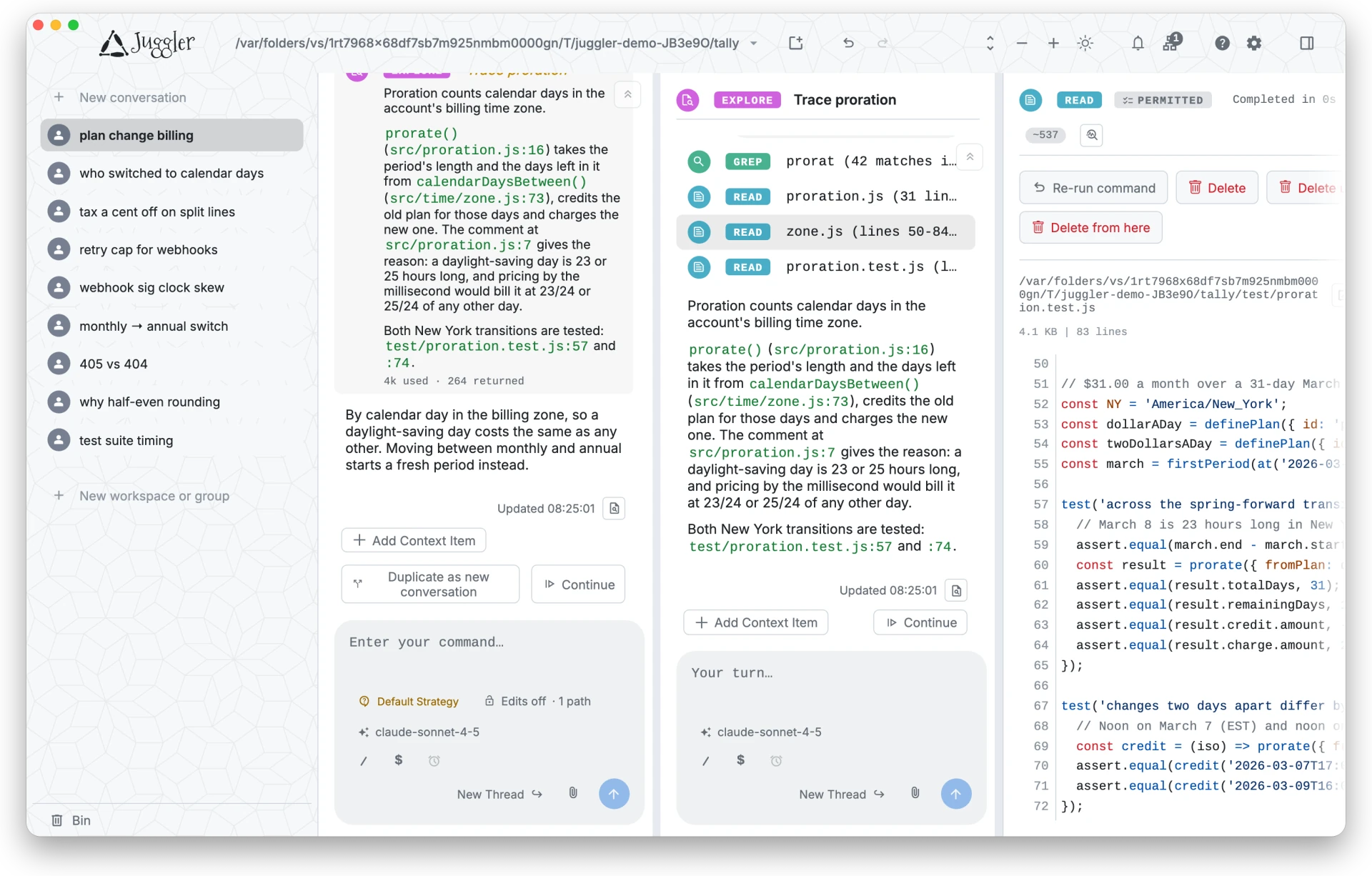Open the settings gear

point(1254,43)
